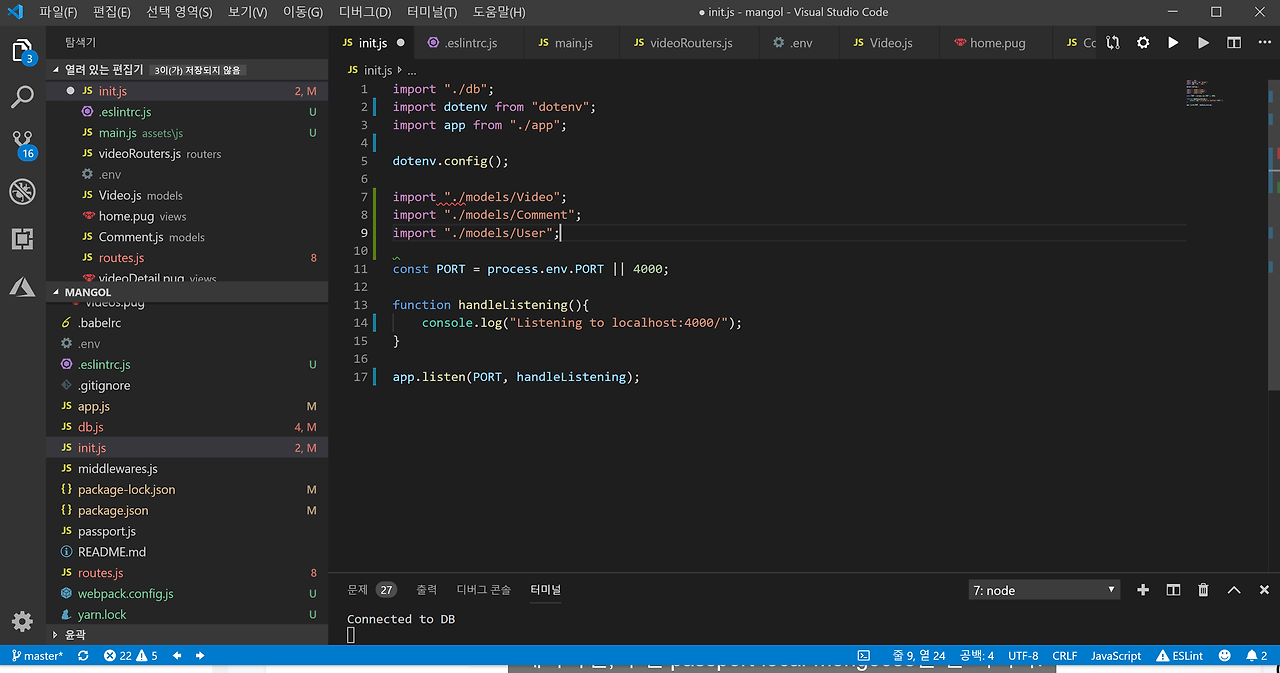Open notifications bell in status bar

tap(1256, 656)
